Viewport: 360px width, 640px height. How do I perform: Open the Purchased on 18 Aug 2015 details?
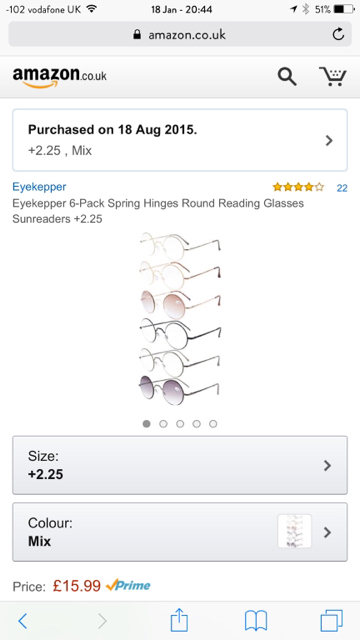180,140
